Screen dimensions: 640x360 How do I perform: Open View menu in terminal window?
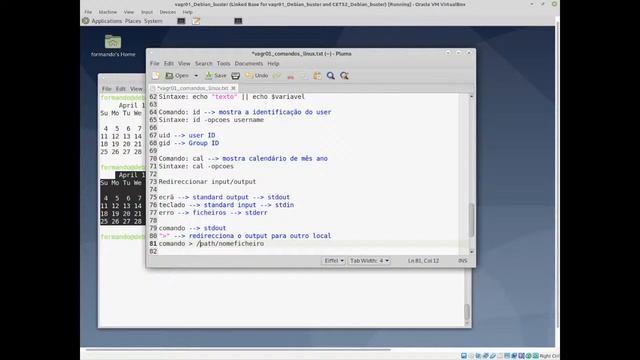tap(136, 89)
